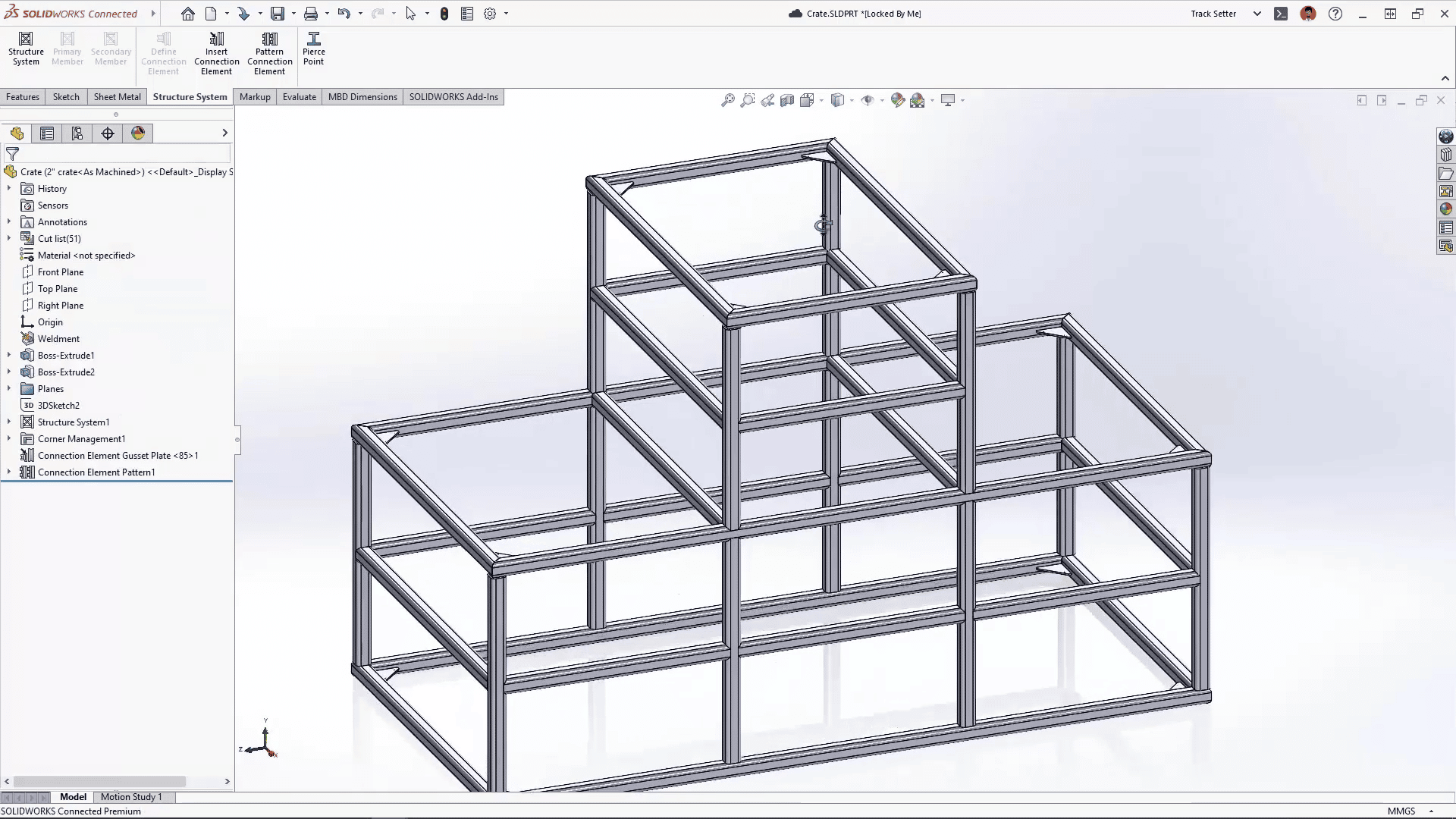The height and width of the screenshot is (819, 1456).
Task: Open the Motion Study 1 tab
Action: pyautogui.click(x=132, y=797)
